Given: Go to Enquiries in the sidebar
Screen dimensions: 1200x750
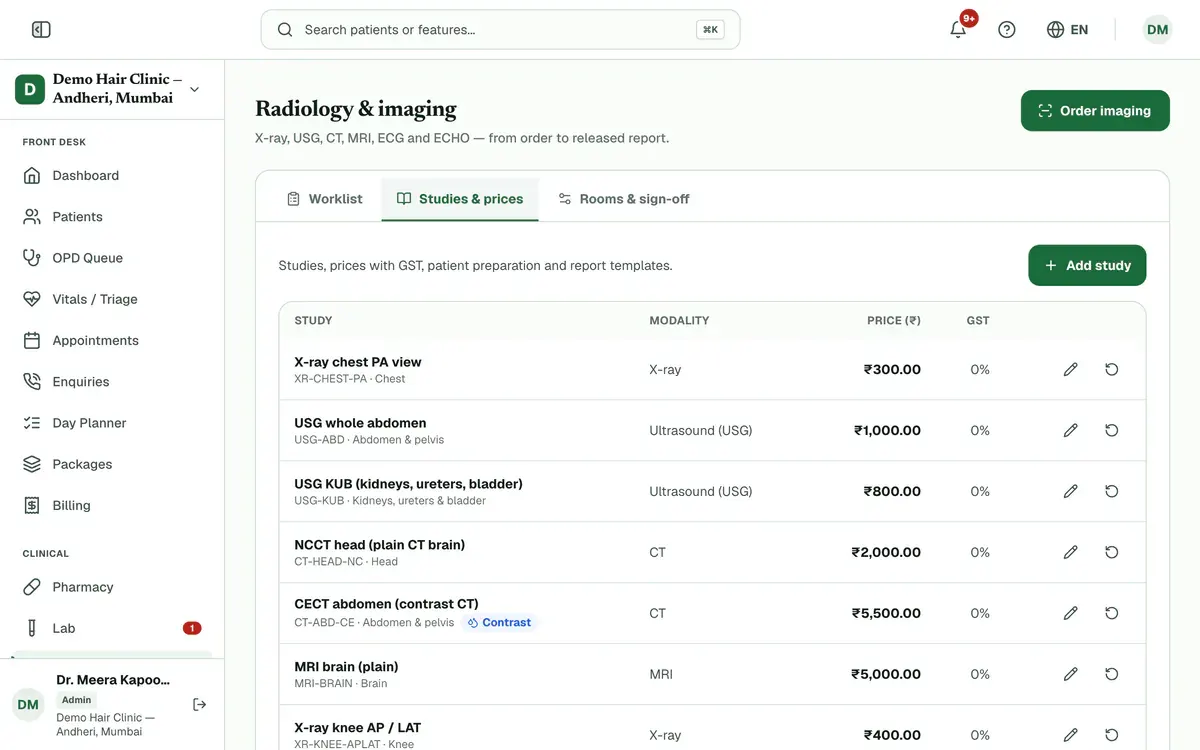Looking at the screenshot, I should coord(112,382).
